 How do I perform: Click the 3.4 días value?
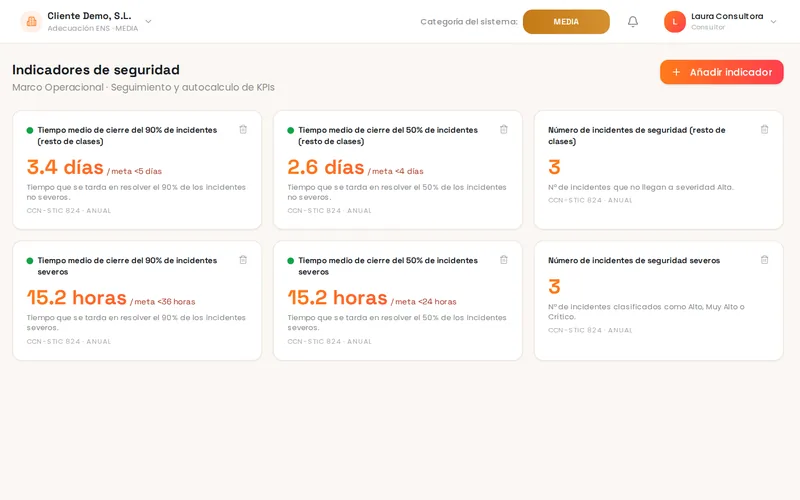(65, 167)
